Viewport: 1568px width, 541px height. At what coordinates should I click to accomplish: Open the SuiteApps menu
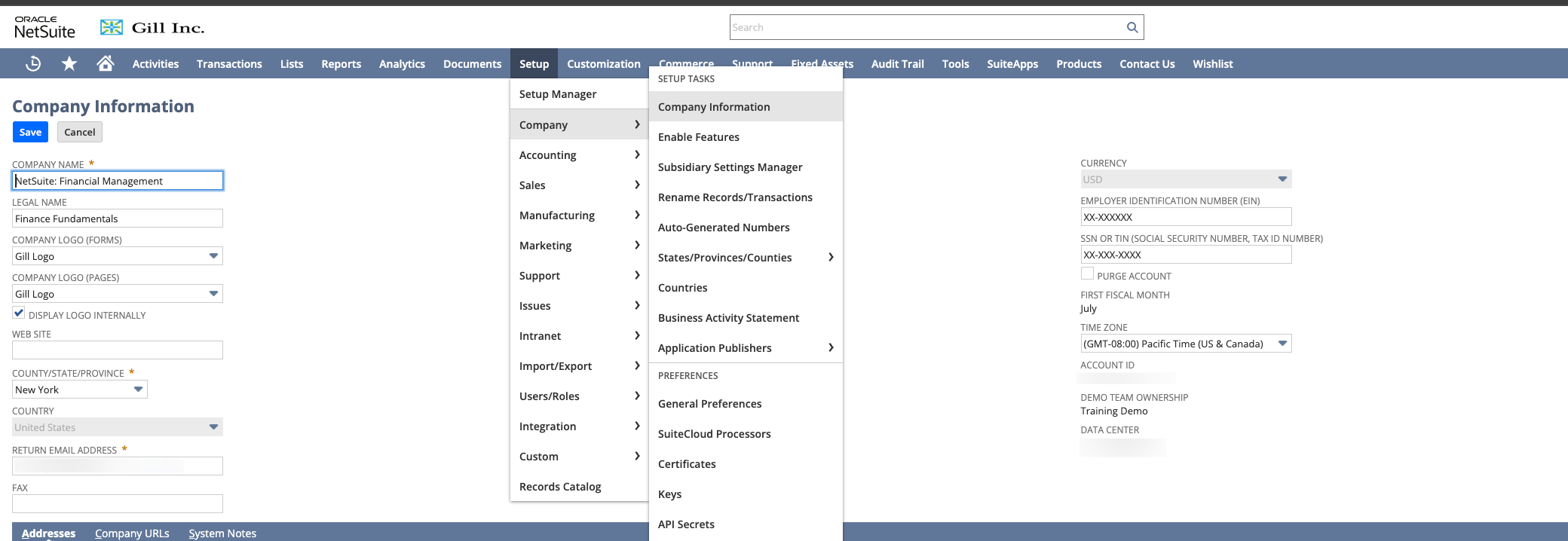pos(1012,64)
